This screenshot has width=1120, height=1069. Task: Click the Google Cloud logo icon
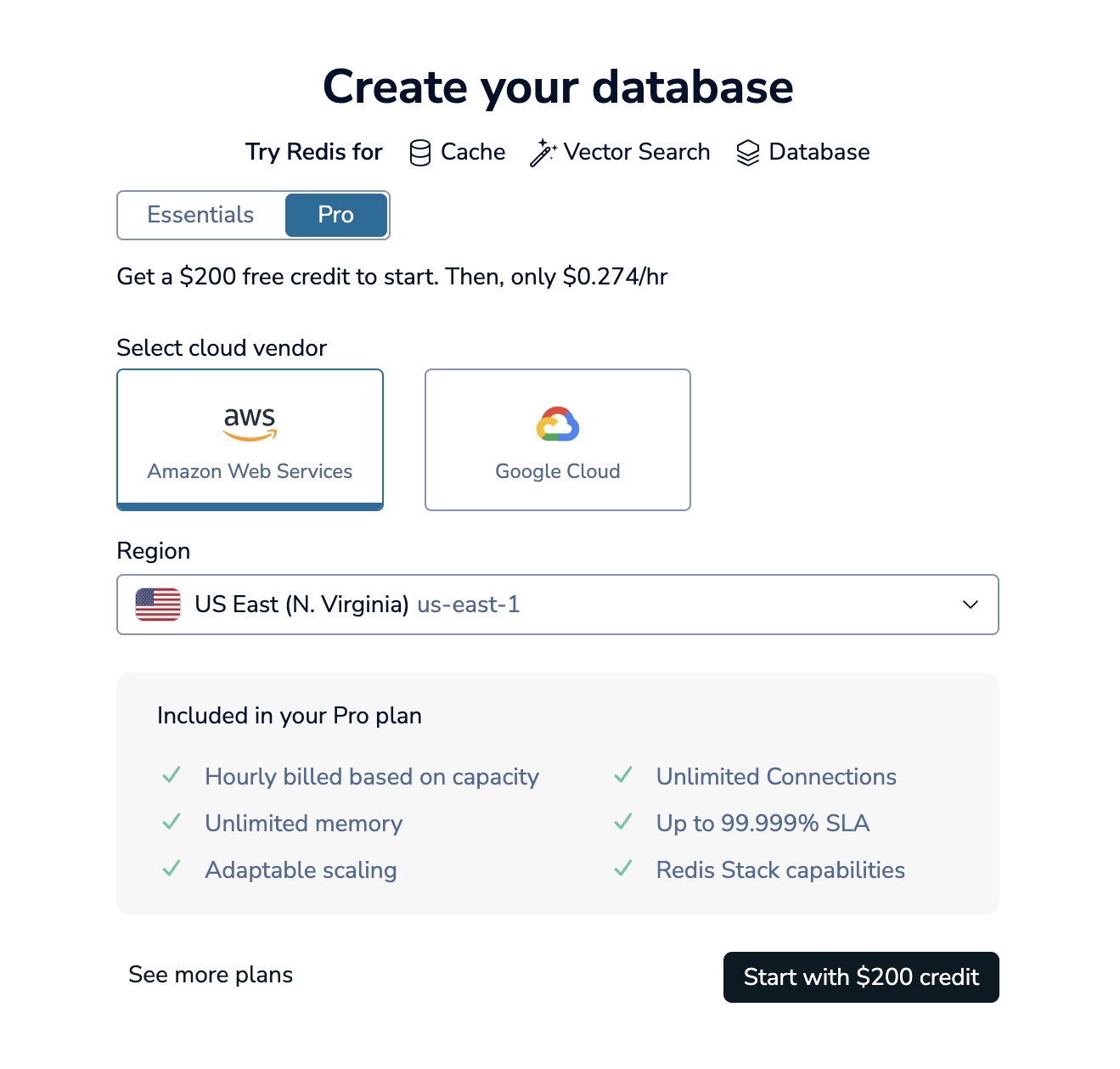coord(557,424)
